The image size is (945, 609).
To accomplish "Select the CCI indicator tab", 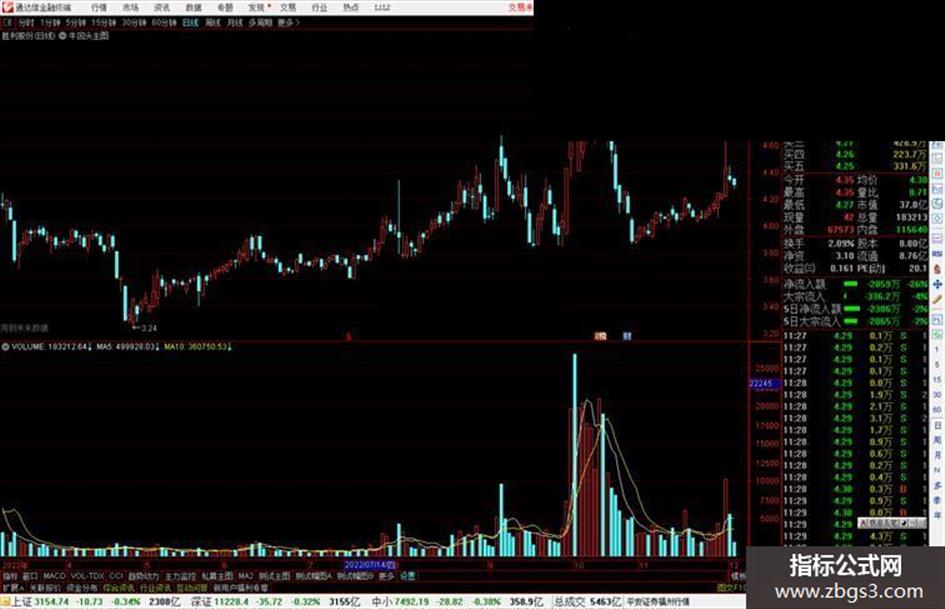I will coord(116,576).
